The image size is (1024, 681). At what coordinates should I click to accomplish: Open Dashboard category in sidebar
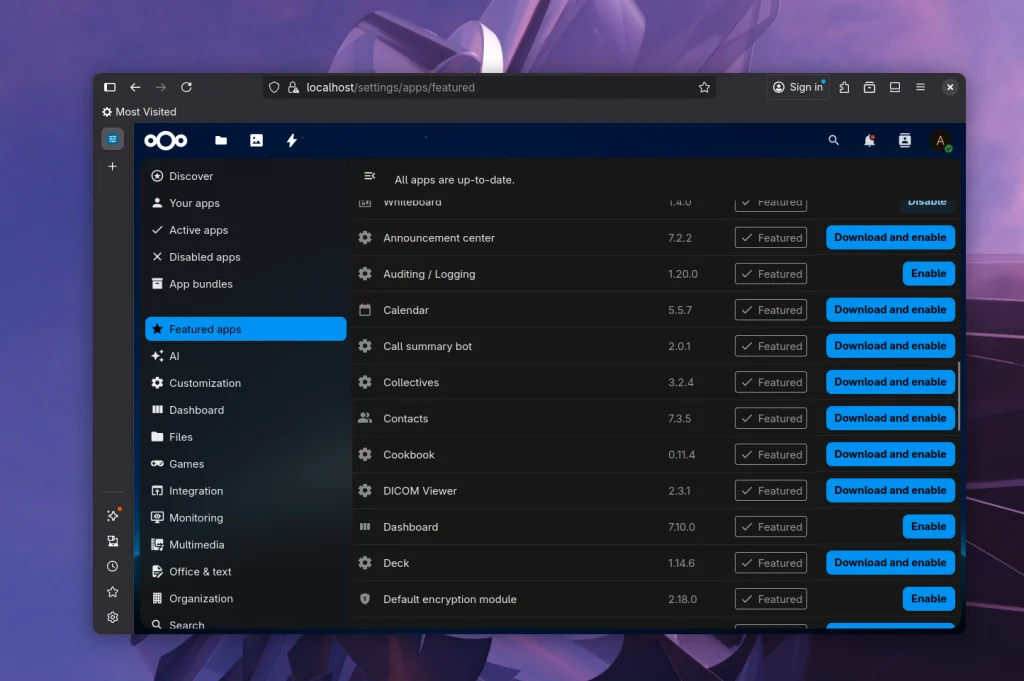pos(246,410)
